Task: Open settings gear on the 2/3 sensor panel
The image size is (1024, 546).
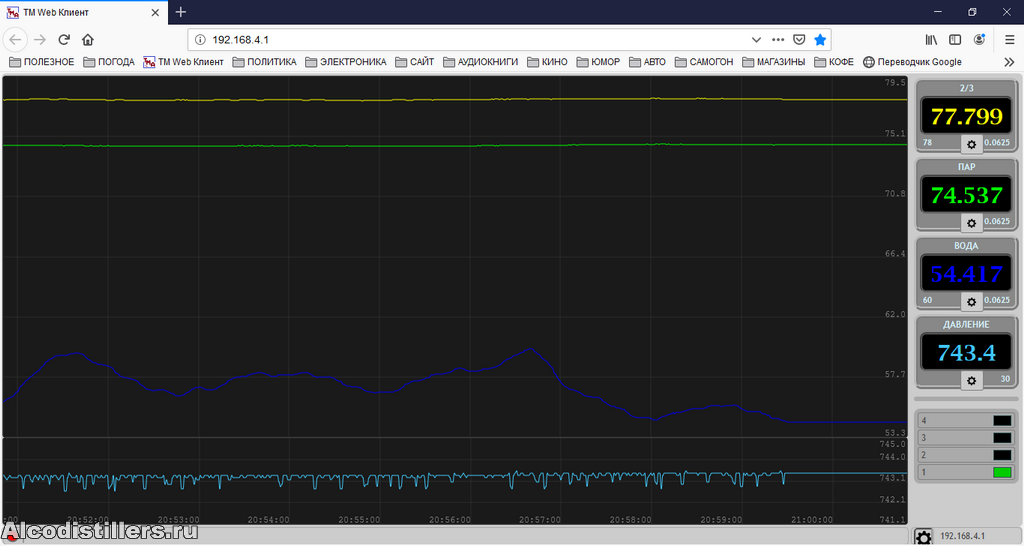Action: pyautogui.click(x=971, y=144)
